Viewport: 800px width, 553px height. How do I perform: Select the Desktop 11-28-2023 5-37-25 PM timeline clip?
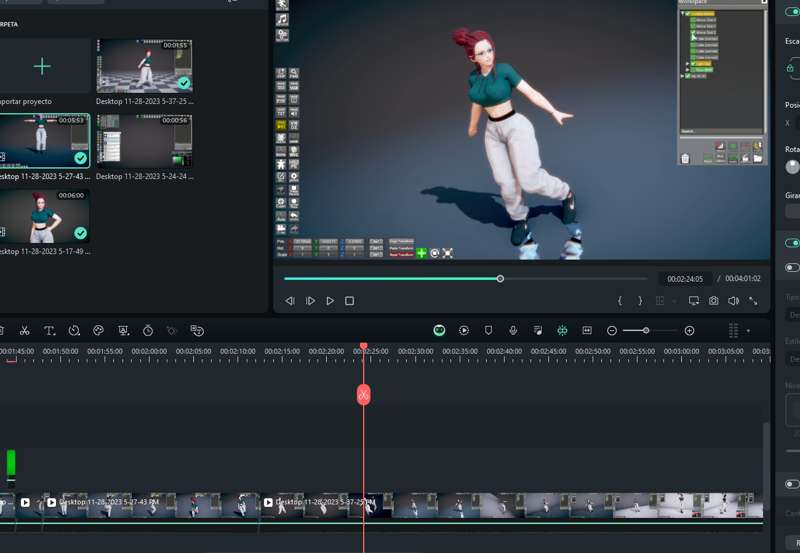(512, 505)
